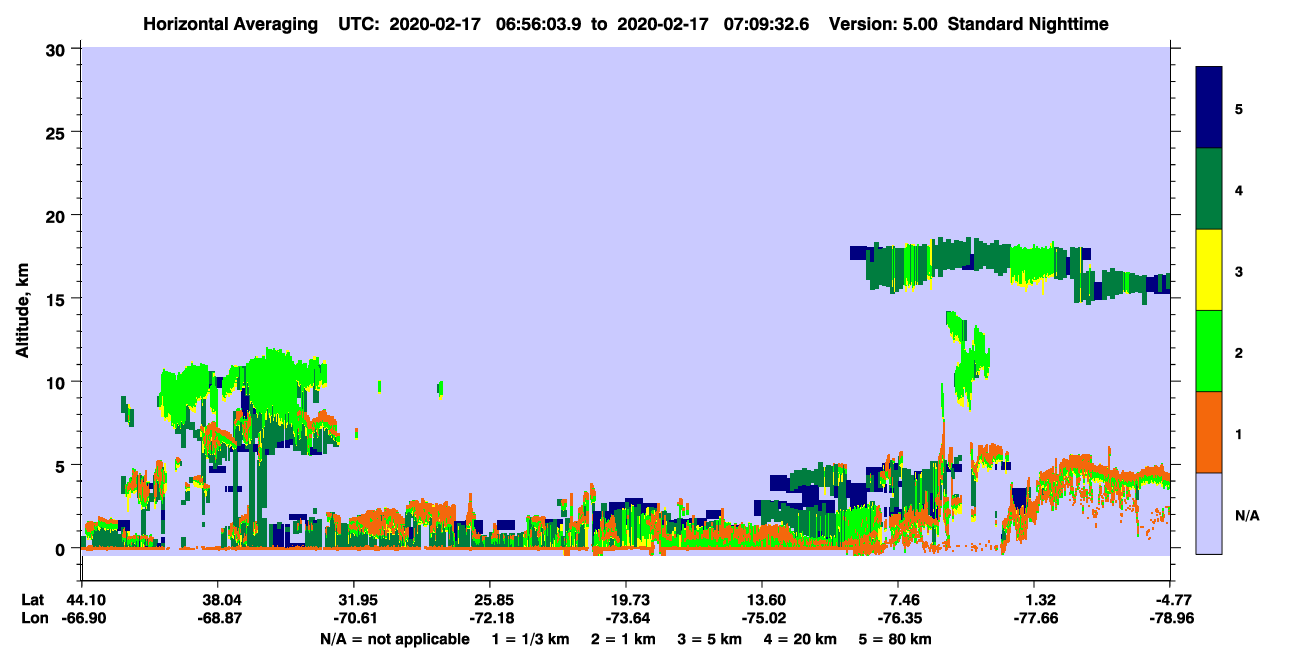This screenshot has height=667, width=1300.
Task: Click the lavender N/A color bar segment
Action: pos(1209,512)
